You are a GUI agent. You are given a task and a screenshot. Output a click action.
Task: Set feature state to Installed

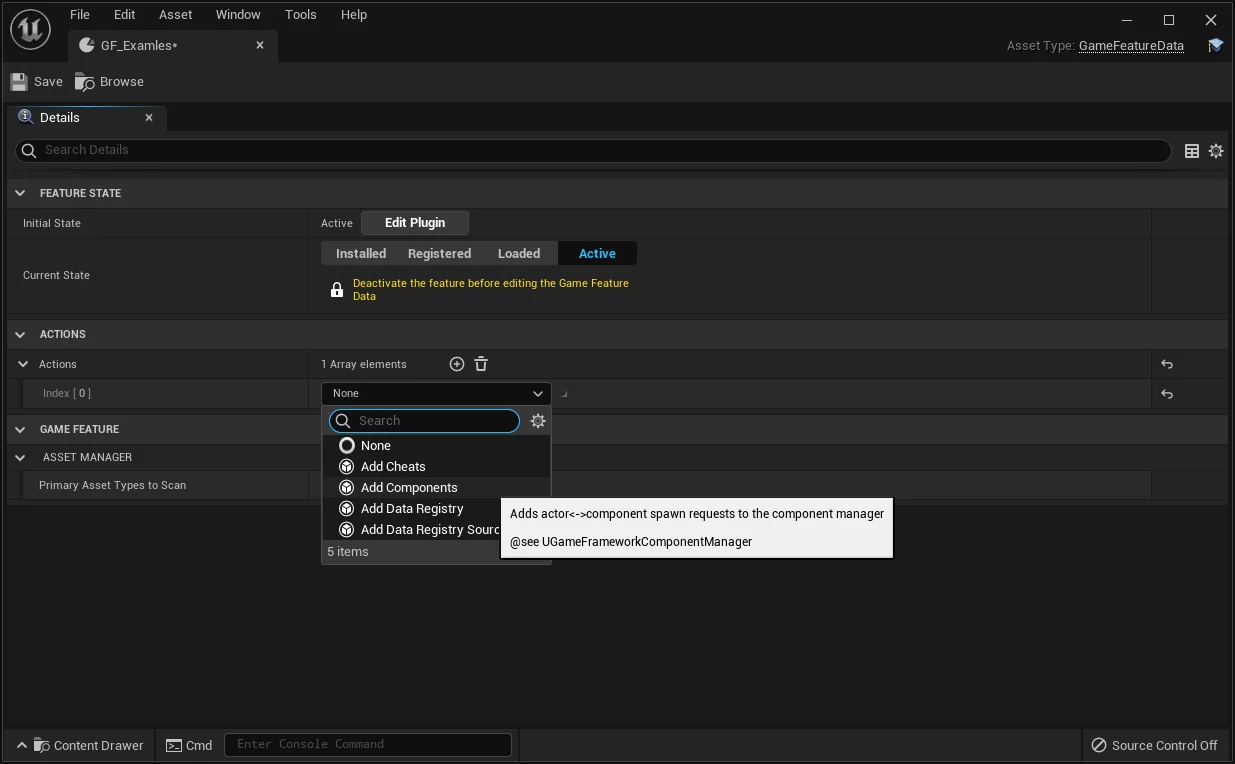click(361, 254)
